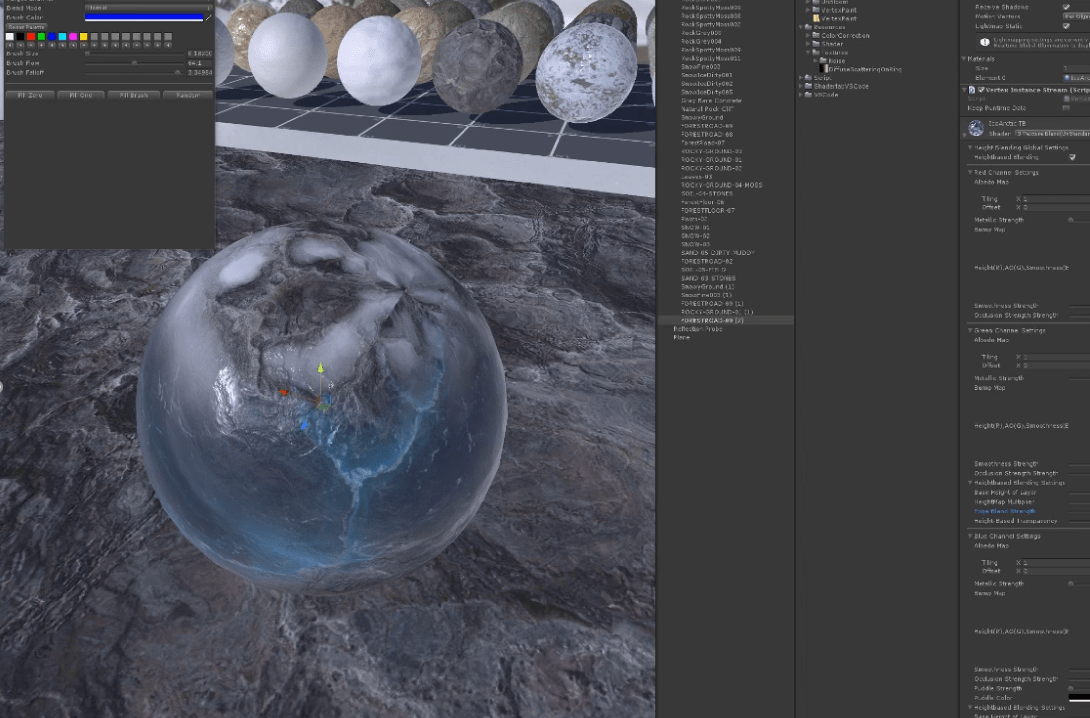Click the ShaderlabVSCode folder icon
Image resolution: width=1090 pixels, height=718 pixels.
click(808, 86)
